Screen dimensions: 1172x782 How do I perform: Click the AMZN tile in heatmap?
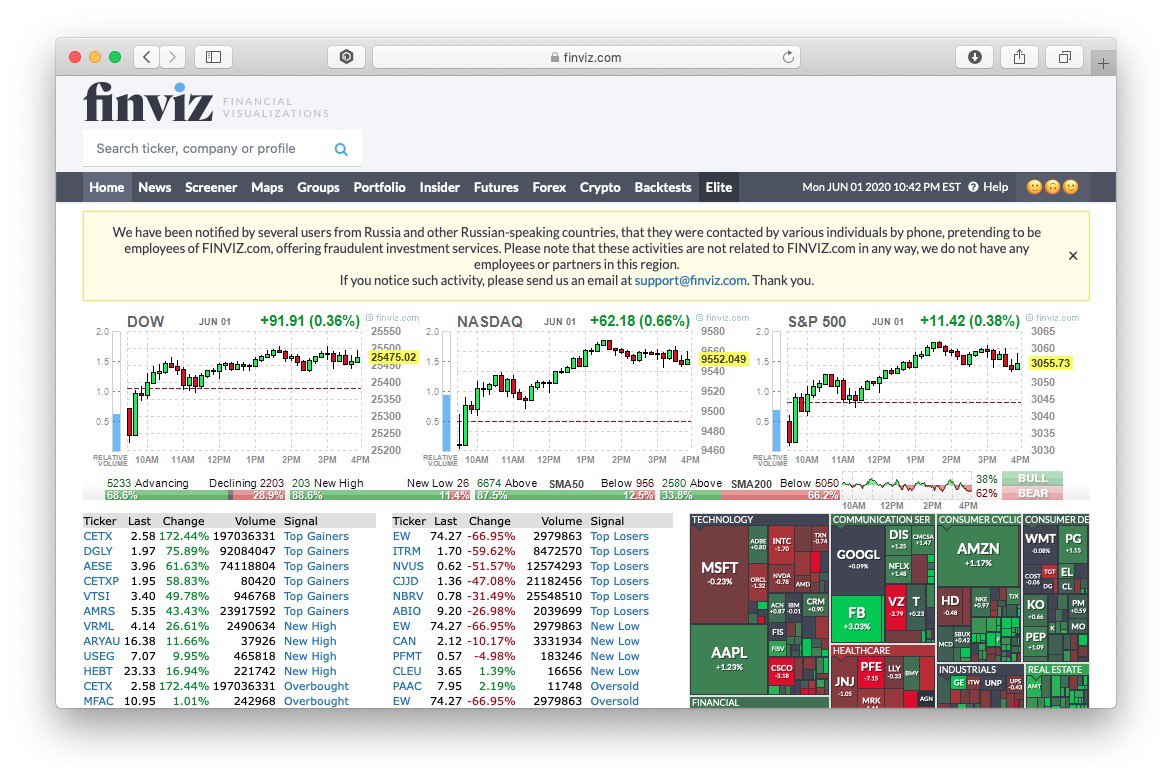tap(978, 555)
